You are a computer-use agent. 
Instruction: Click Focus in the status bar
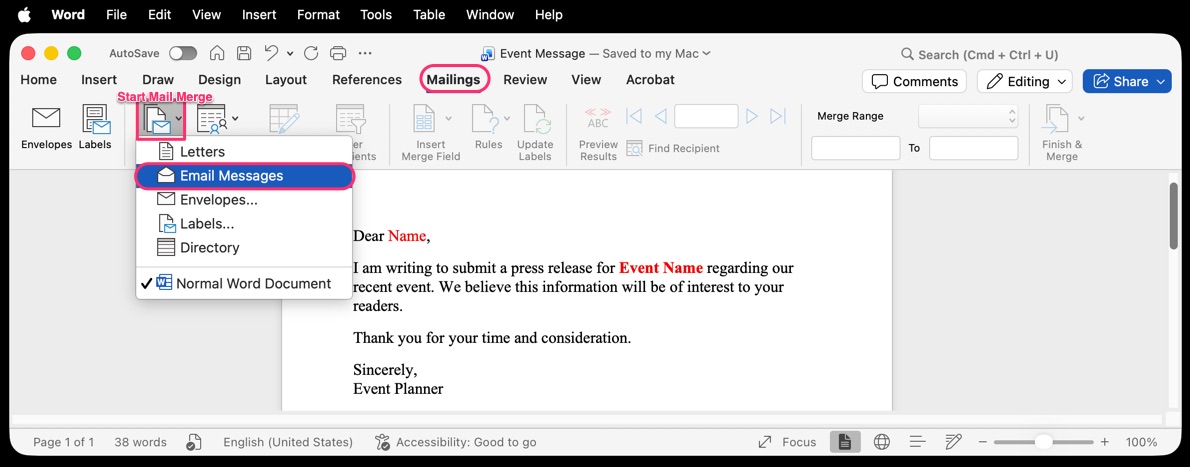(788, 442)
